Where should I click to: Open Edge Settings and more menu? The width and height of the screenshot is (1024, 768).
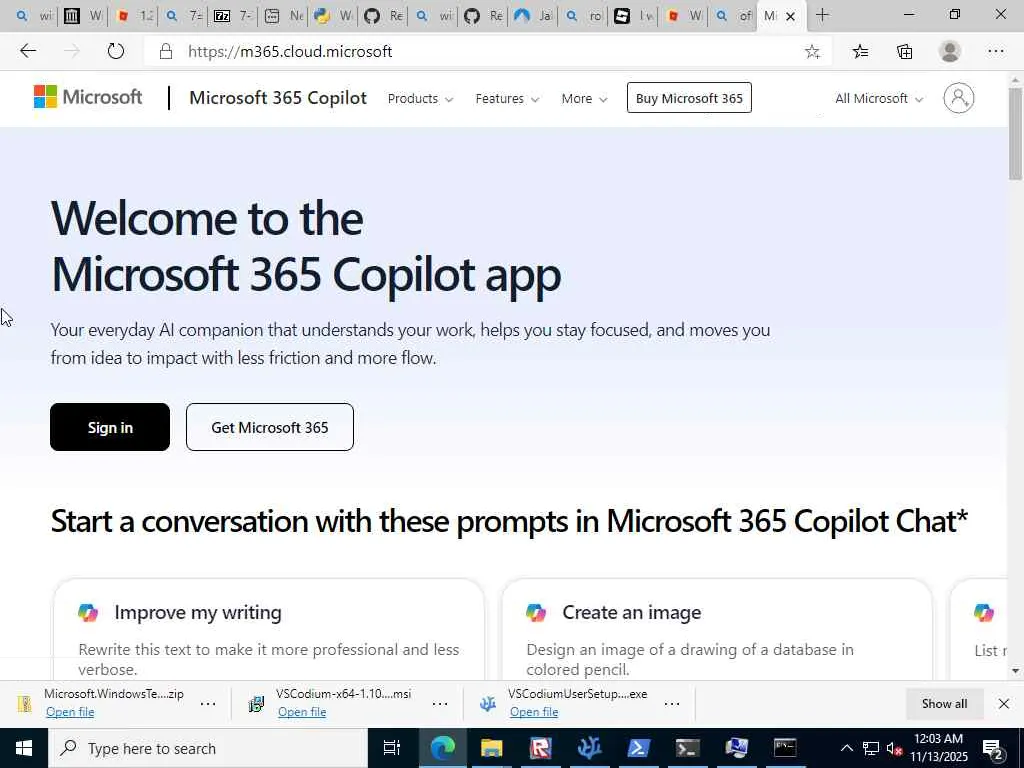[995, 52]
